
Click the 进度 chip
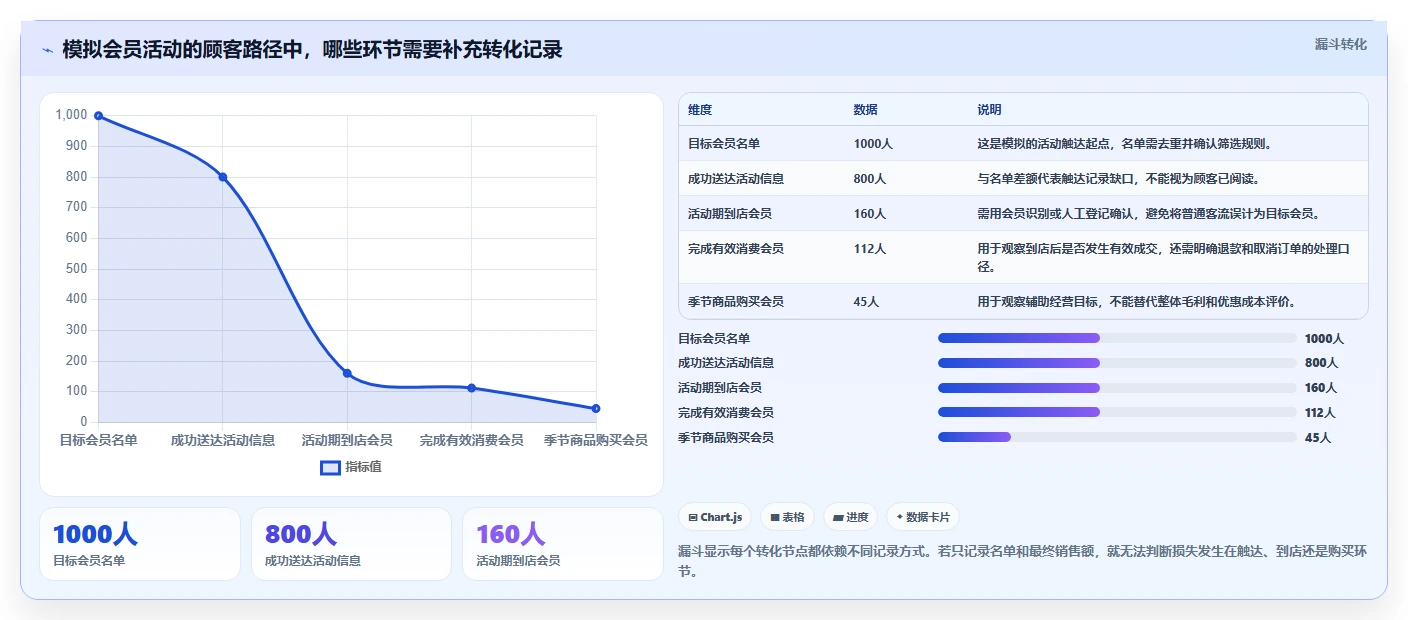coord(851,517)
